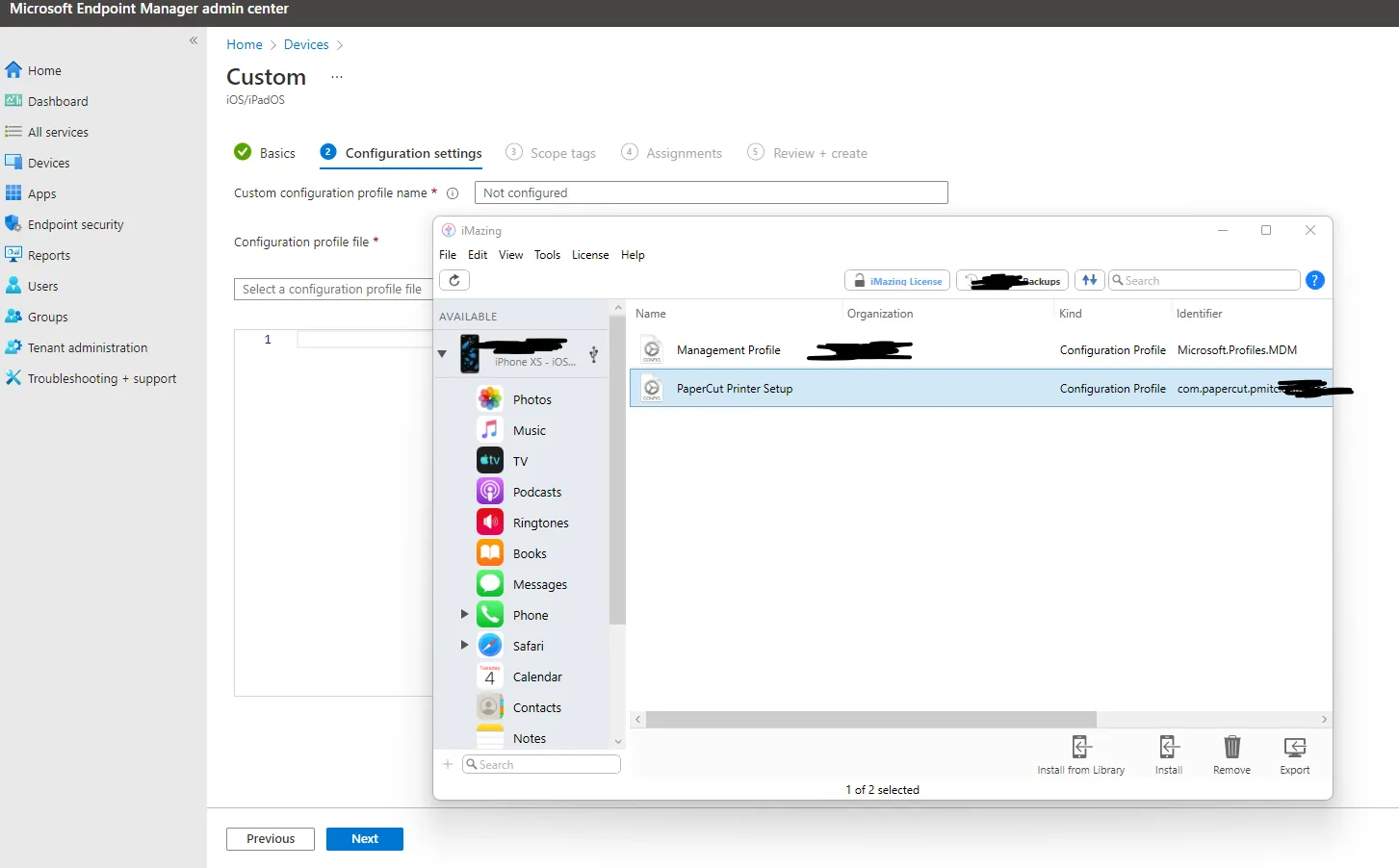Open Apps in the sidebar

point(32,193)
